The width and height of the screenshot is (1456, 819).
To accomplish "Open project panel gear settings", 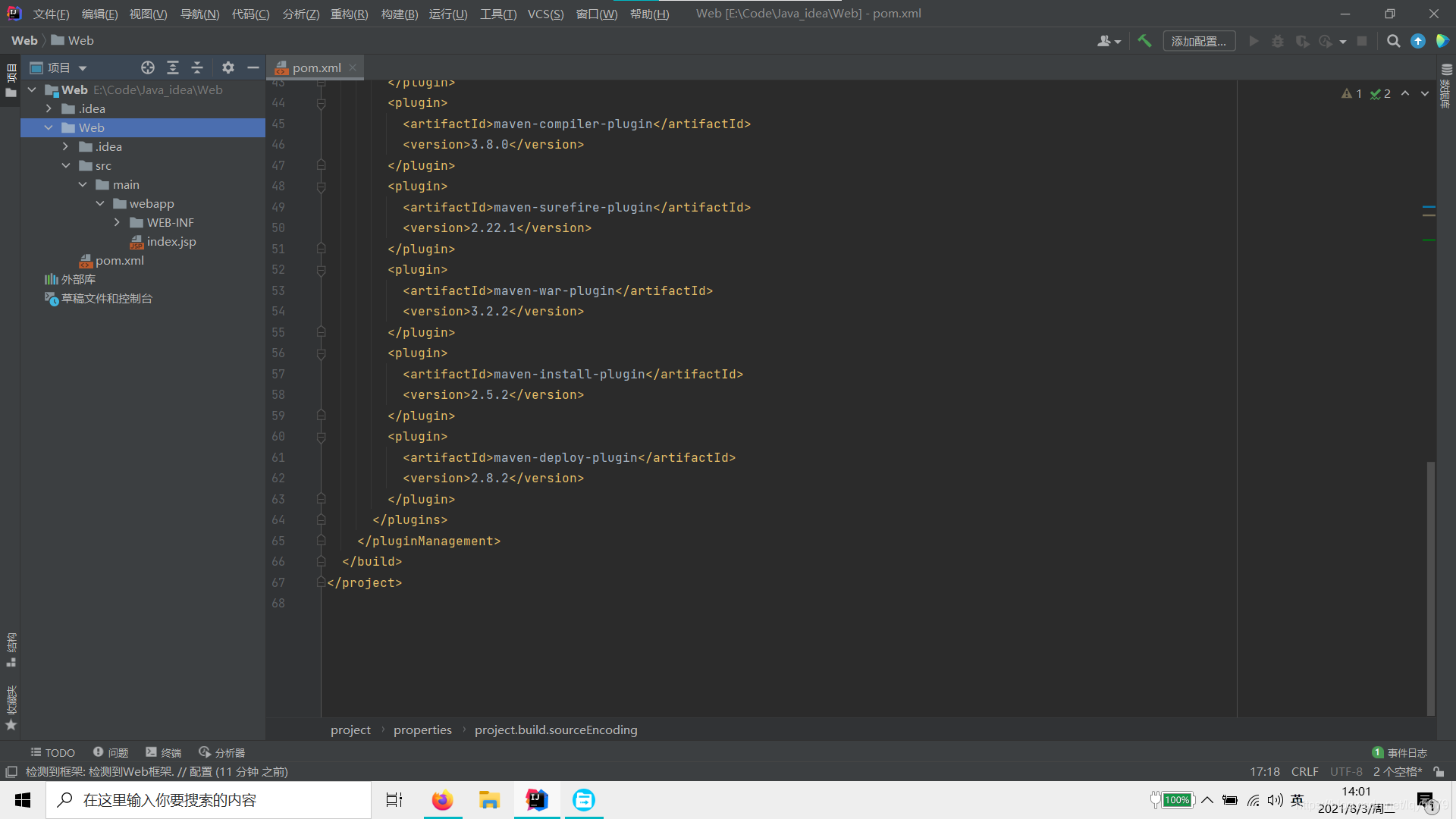I will point(228,67).
